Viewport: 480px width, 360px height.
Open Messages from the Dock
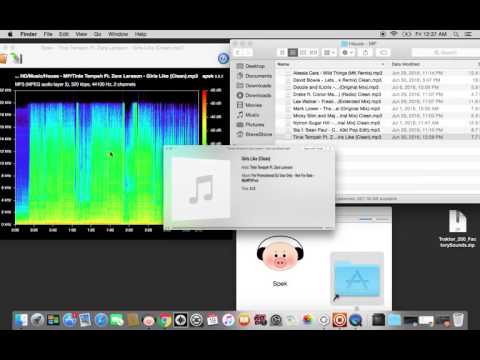tap(117, 320)
